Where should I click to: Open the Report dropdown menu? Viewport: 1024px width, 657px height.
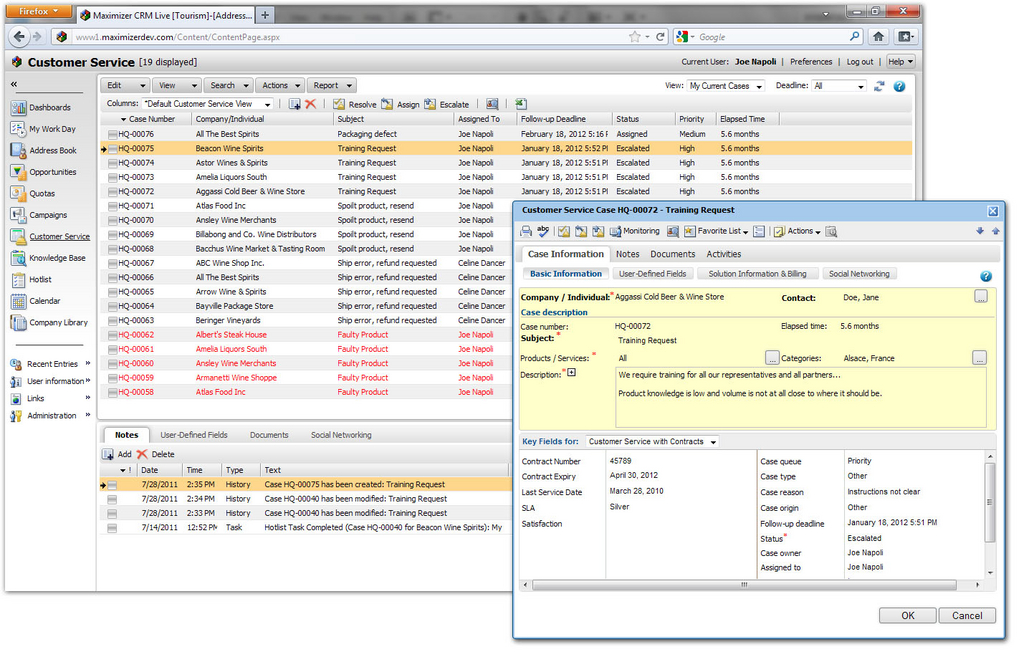pos(332,86)
